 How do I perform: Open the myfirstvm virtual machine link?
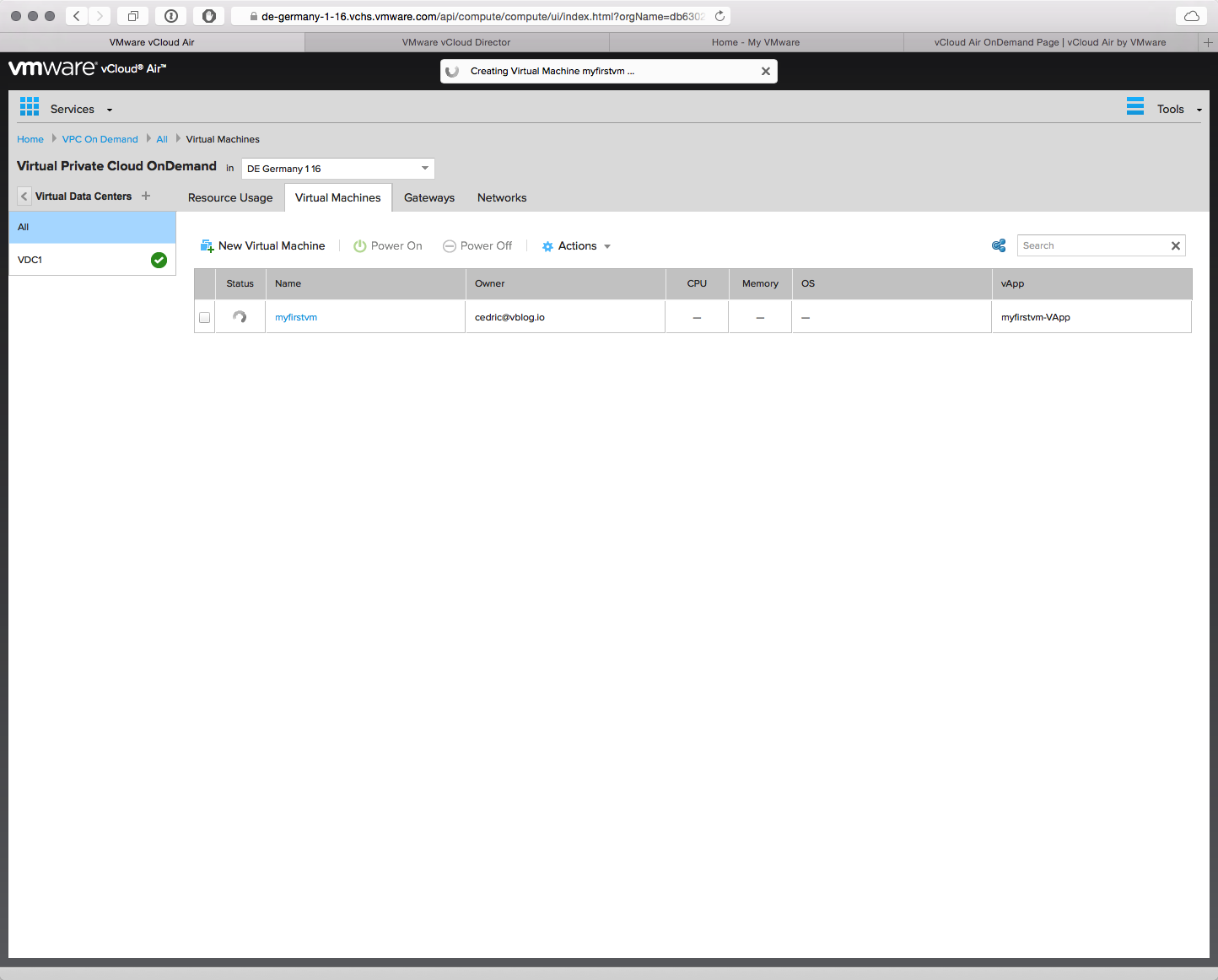point(296,318)
